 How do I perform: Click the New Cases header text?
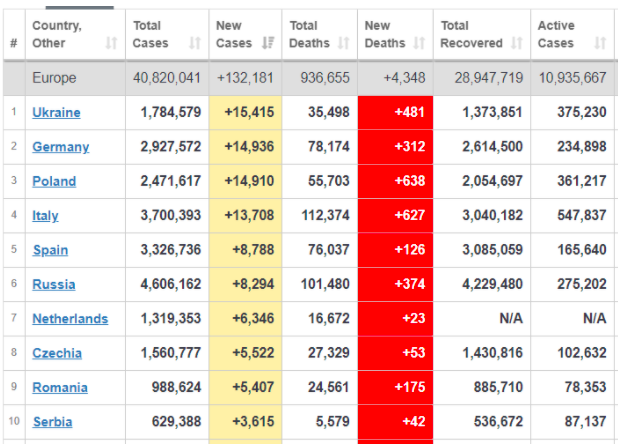point(234,34)
